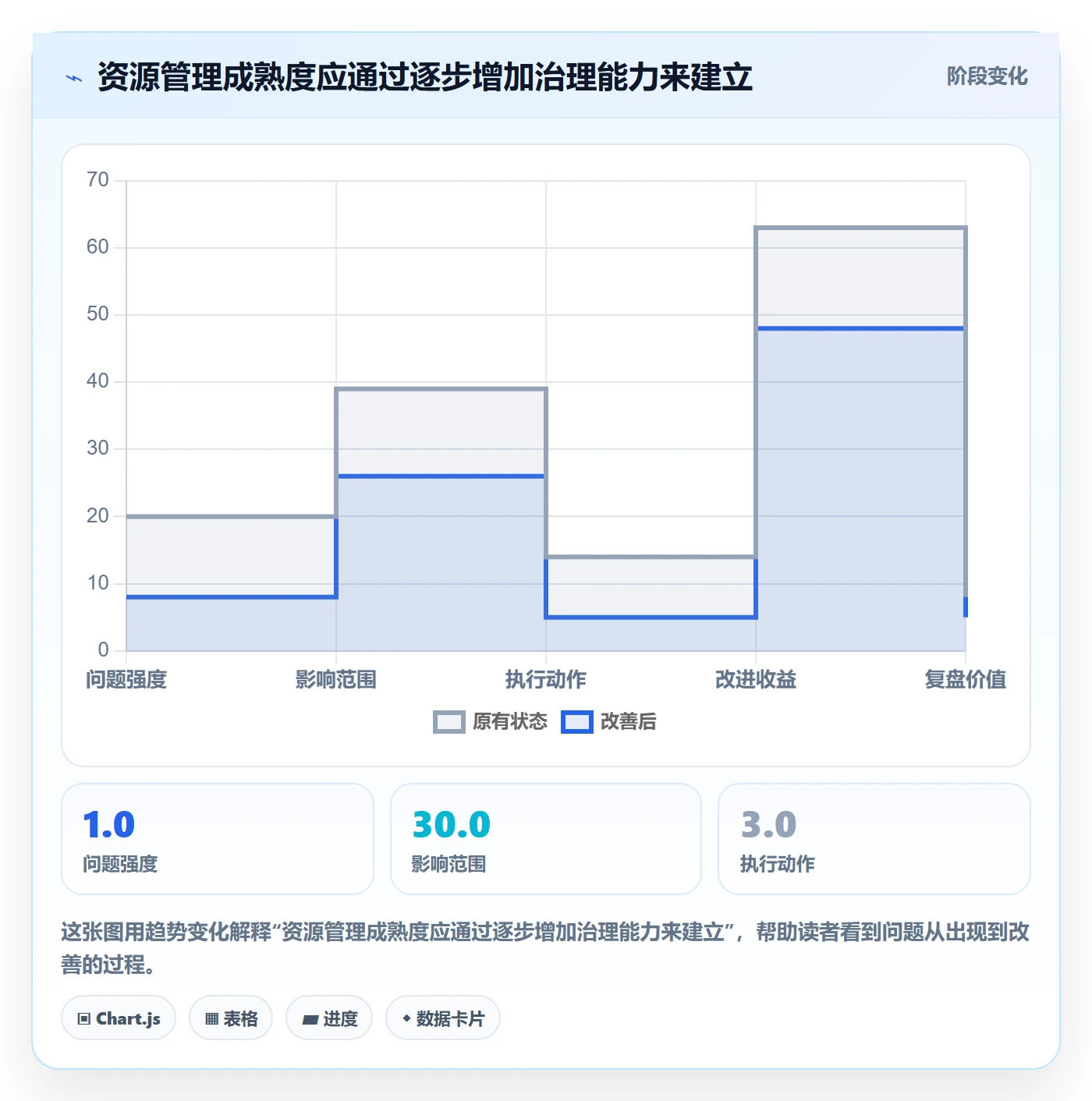1092x1101 pixels.
Task: Select the Chart.js tag chip
Action: tap(119, 1018)
